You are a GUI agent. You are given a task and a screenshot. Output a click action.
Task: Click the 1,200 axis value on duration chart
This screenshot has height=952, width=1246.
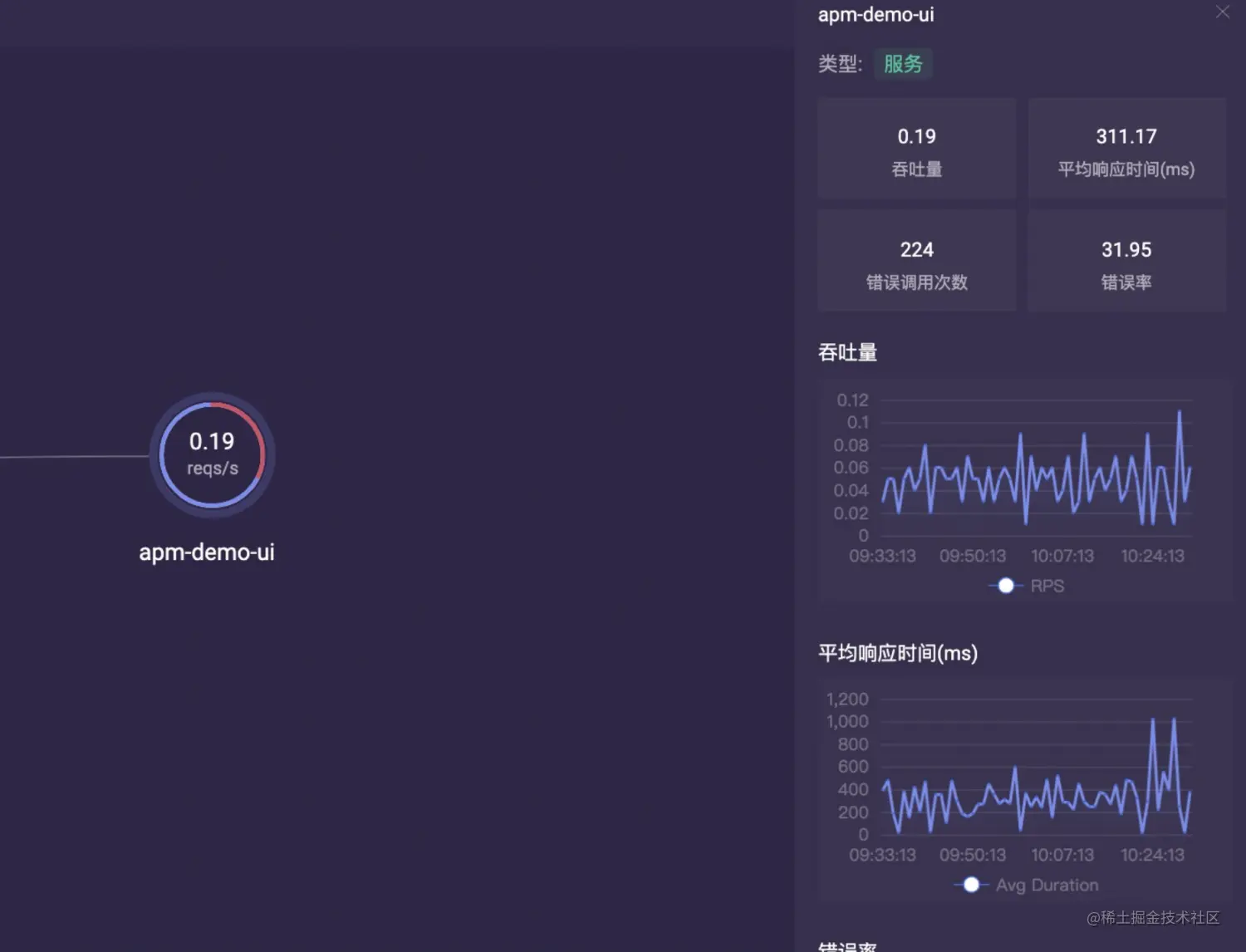coord(847,699)
